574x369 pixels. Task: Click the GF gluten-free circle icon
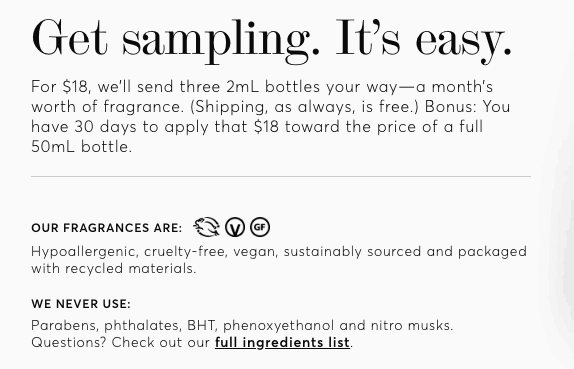[260, 227]
